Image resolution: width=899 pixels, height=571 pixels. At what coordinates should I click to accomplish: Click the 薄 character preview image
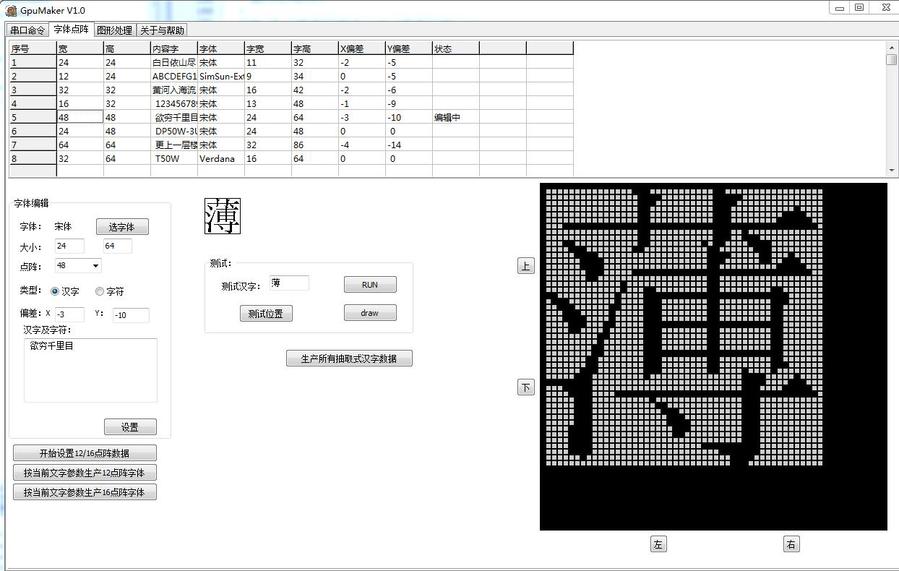(222, 215)
